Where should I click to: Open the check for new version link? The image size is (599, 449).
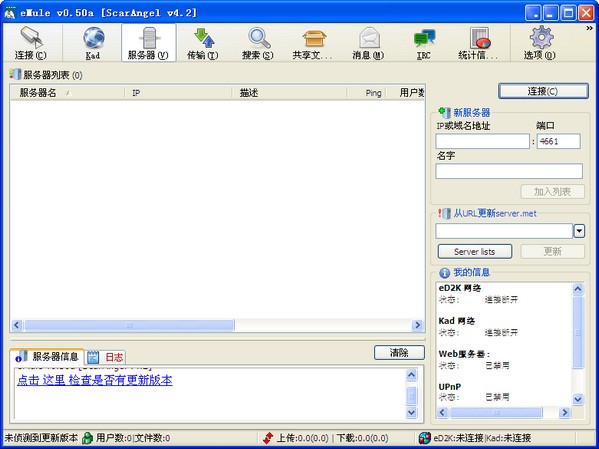pos(95,380)
